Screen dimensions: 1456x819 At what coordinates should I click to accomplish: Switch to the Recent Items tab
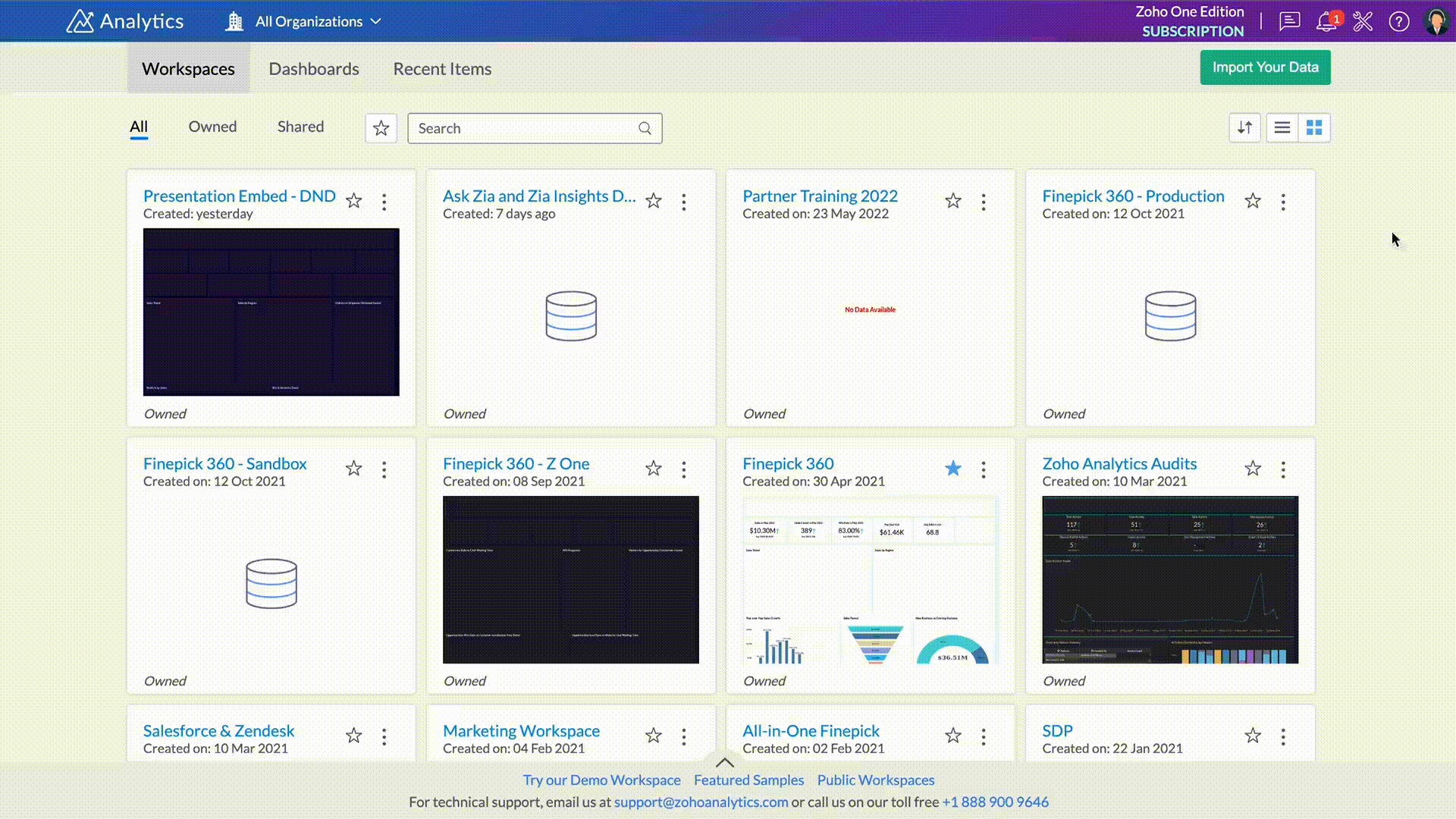coord(442,68)
